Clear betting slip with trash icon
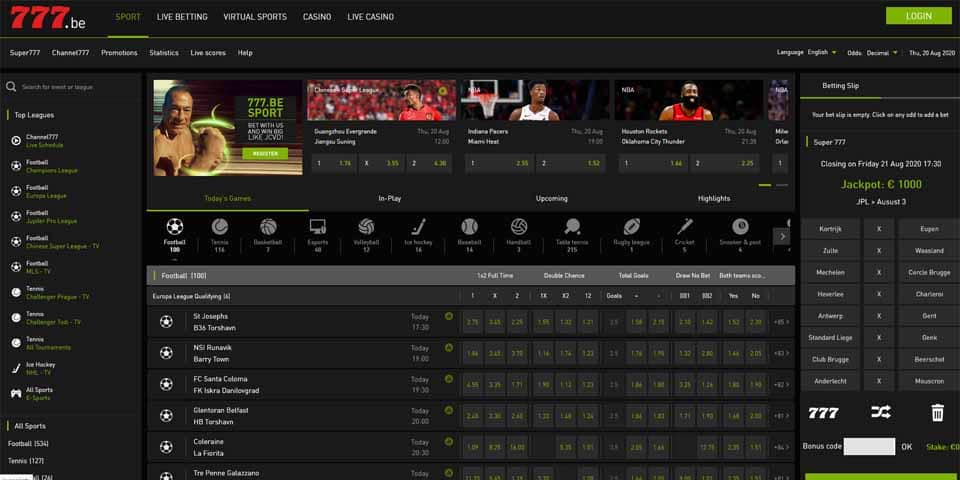 point(937,413)
